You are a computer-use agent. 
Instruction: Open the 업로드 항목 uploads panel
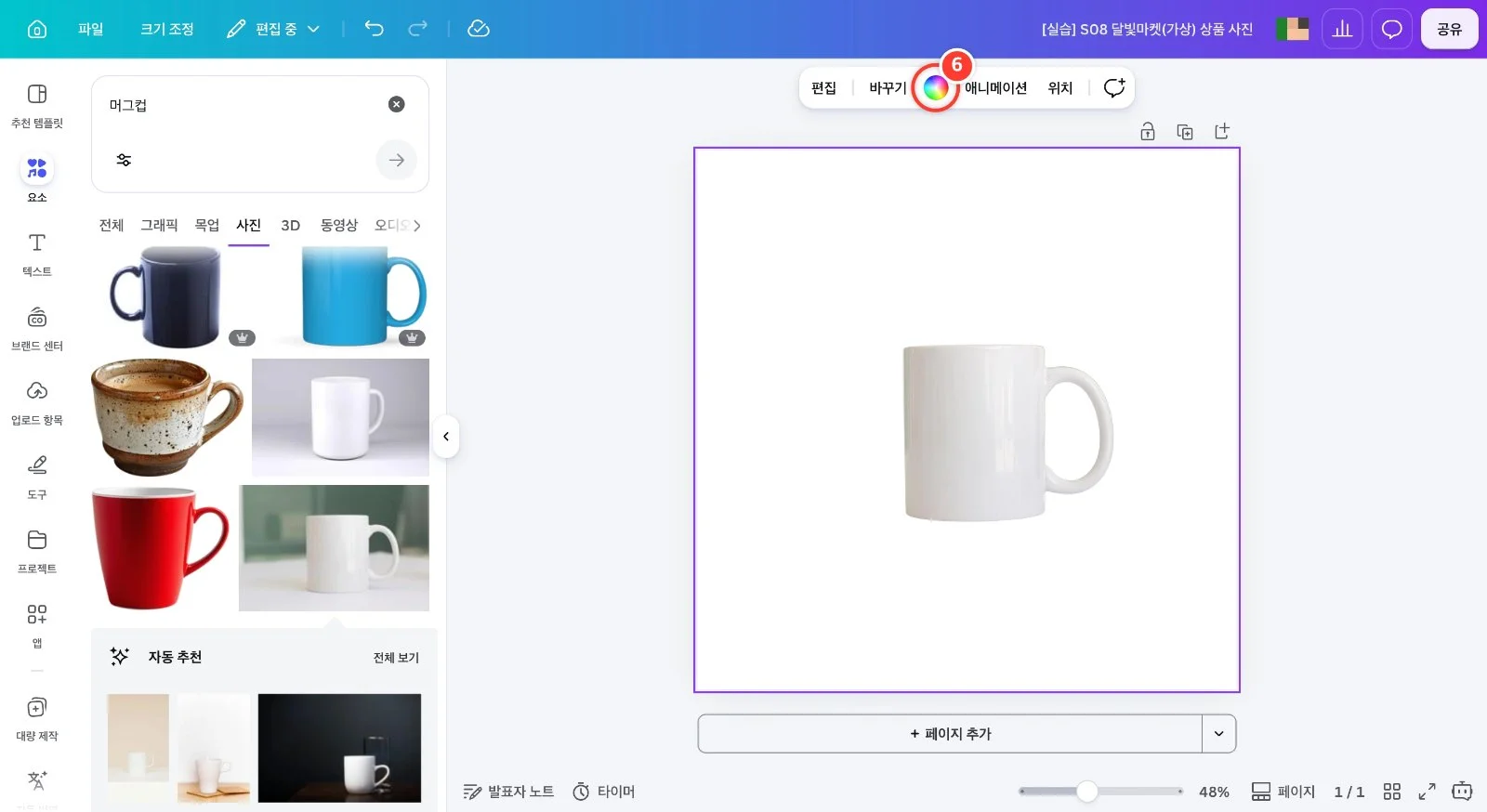click(x=37, y=402)
